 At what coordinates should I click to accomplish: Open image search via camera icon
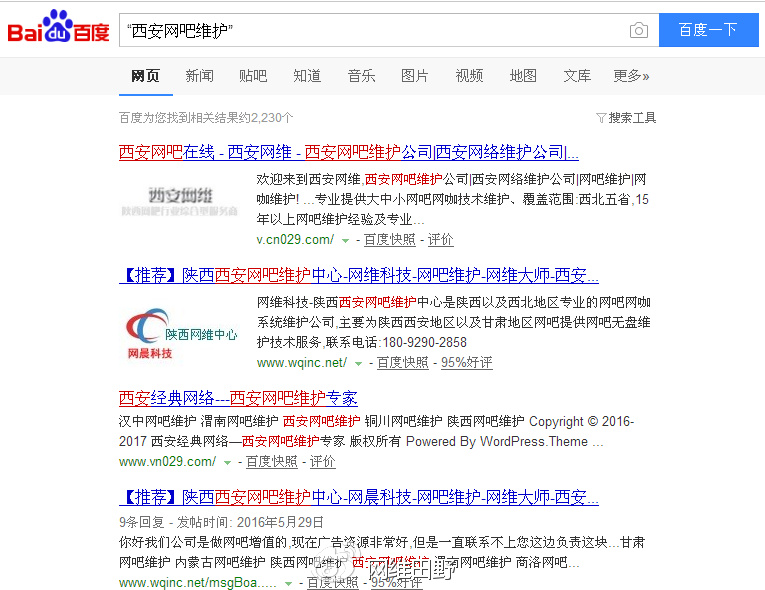pyautogui.click(x=639, y=30)
